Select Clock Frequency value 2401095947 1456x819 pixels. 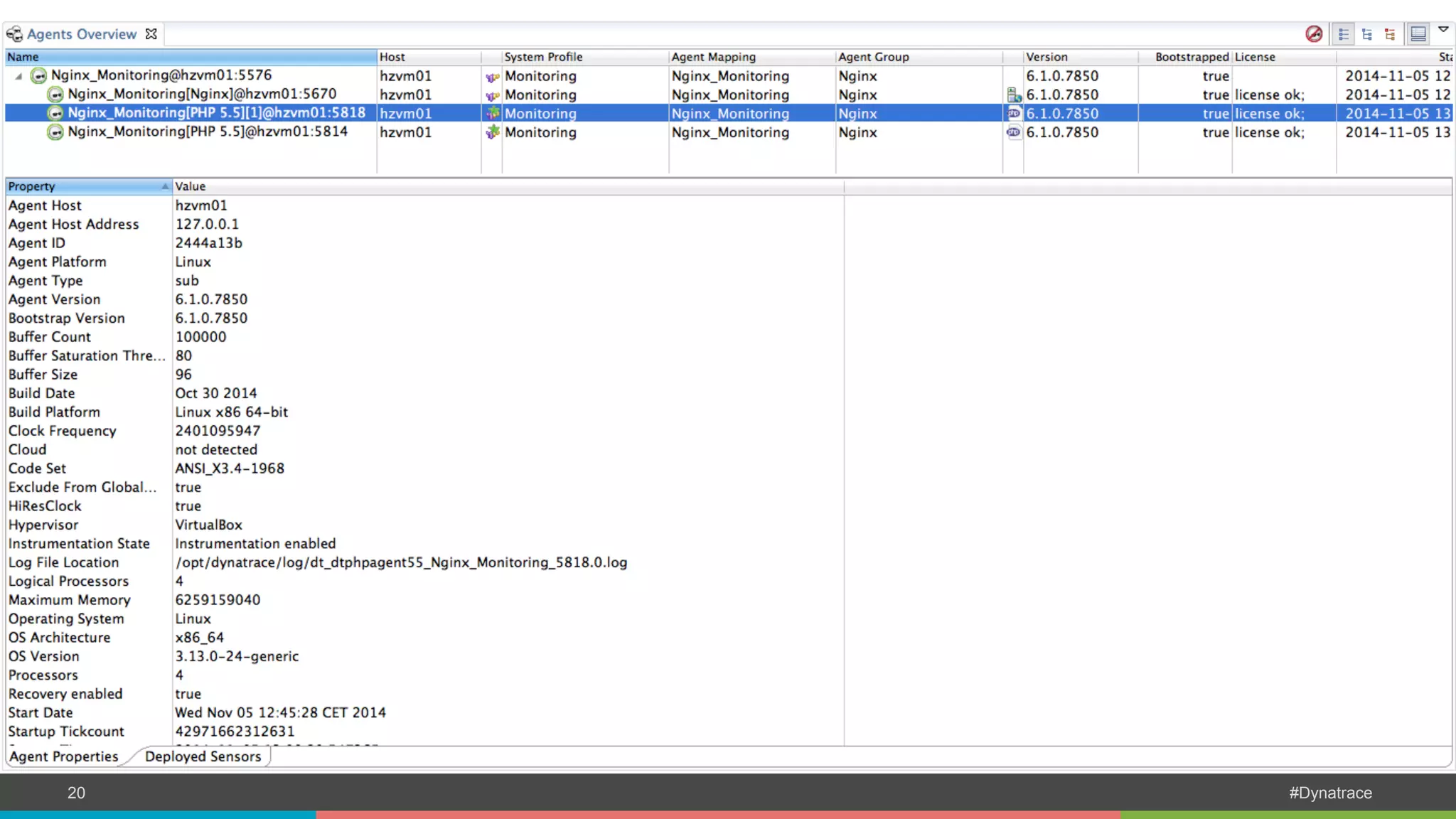(218, 431)
